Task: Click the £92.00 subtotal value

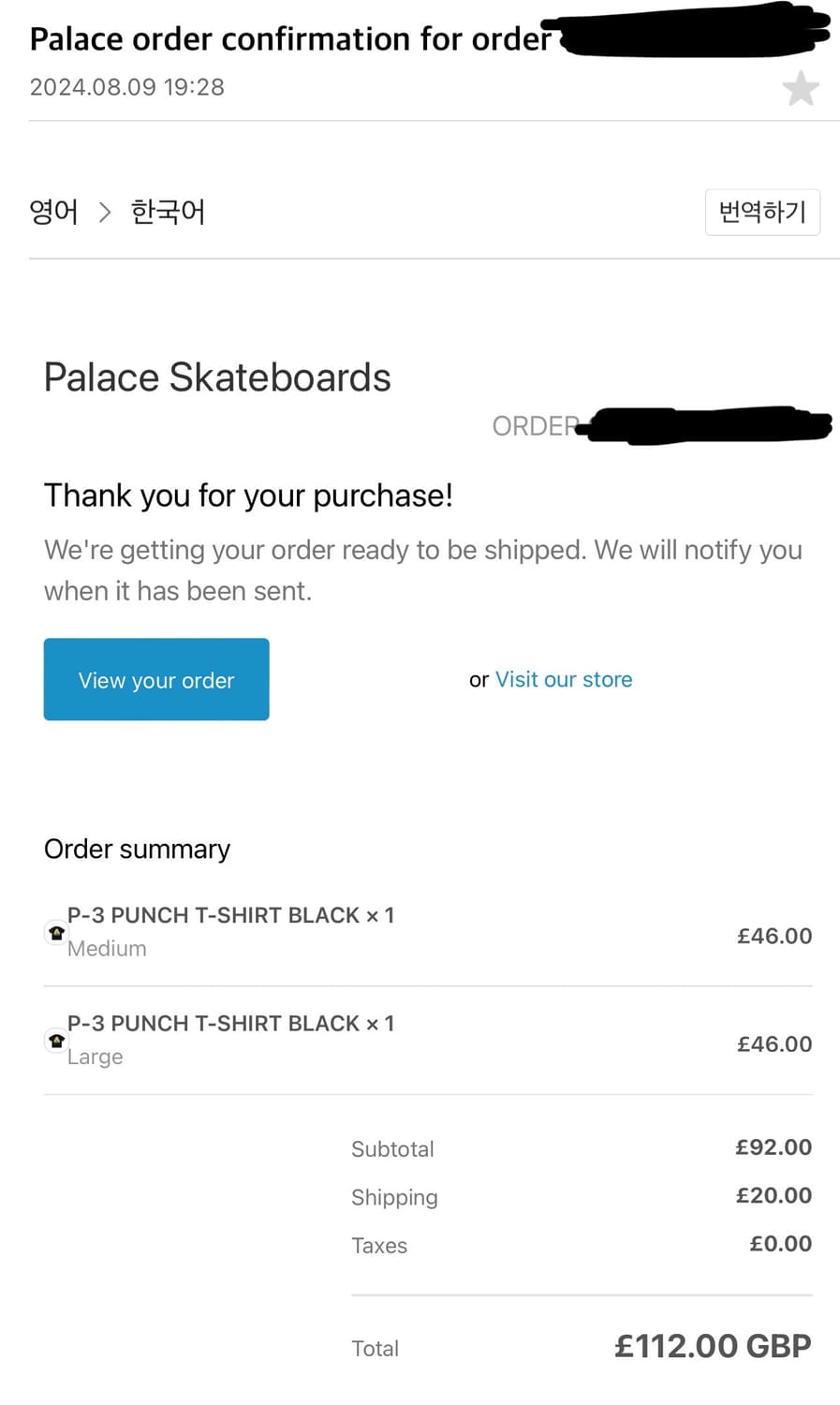Action: coord(774,1146)
